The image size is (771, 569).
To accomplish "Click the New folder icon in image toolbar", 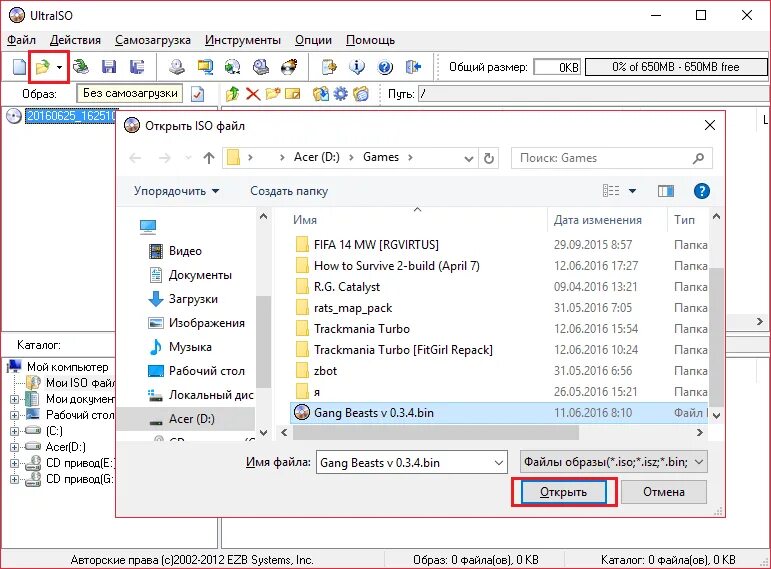I will coord(273,93).
